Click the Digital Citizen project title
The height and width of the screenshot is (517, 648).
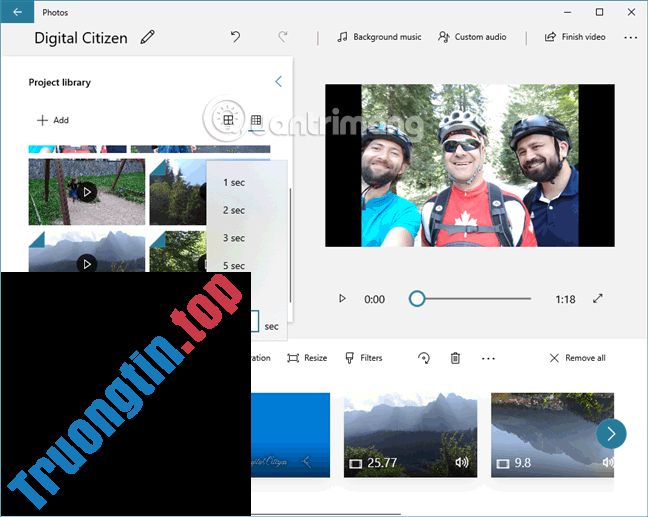[81, 38]
